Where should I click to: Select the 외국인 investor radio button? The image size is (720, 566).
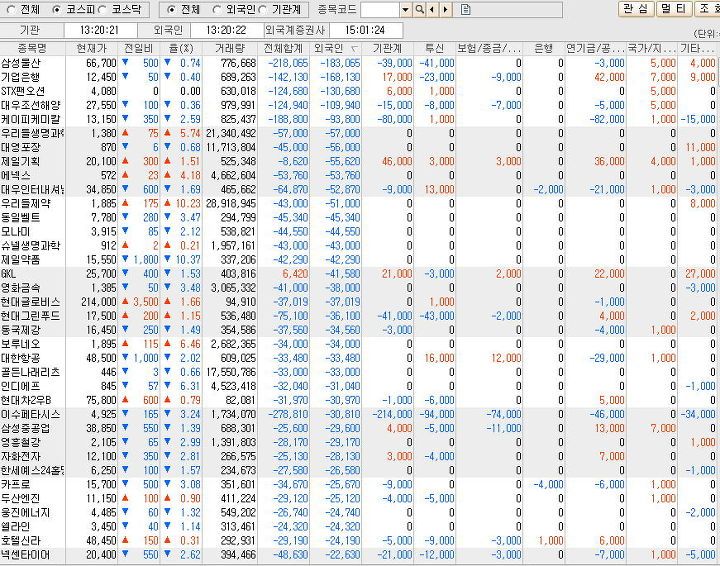(217, 10)
